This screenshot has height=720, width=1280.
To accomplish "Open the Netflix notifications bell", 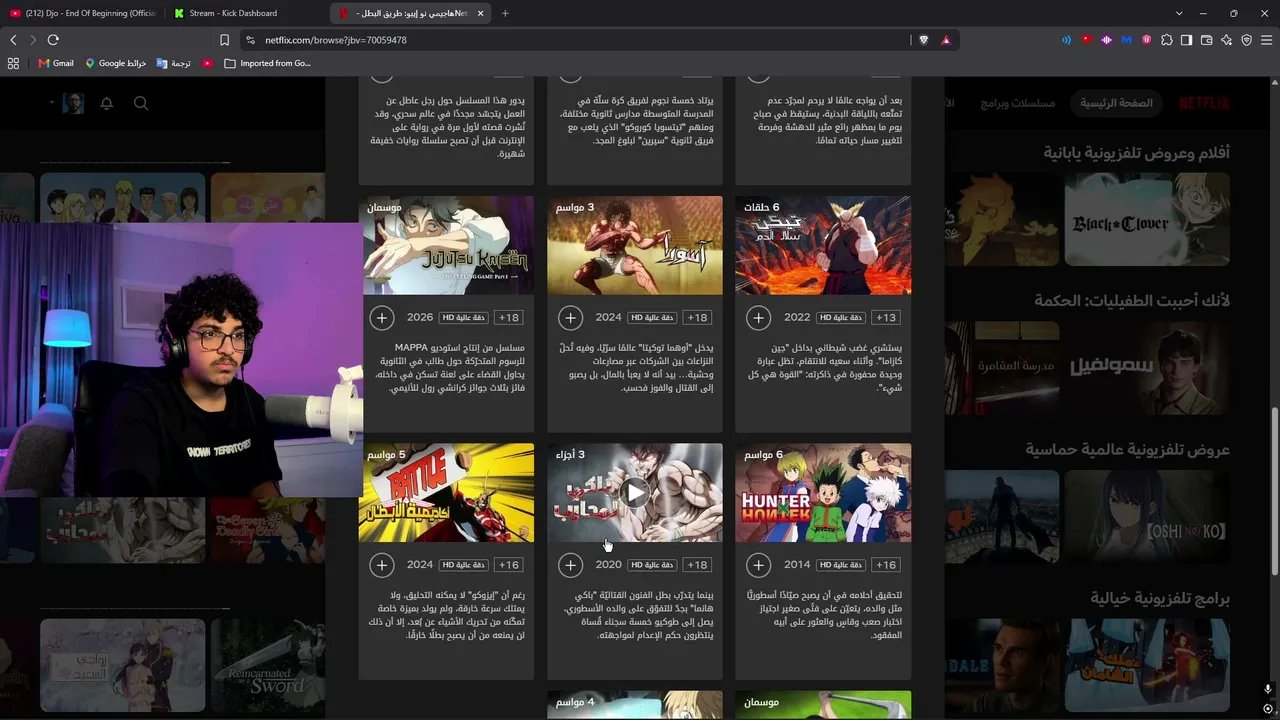I will click(x=107, y=103).
